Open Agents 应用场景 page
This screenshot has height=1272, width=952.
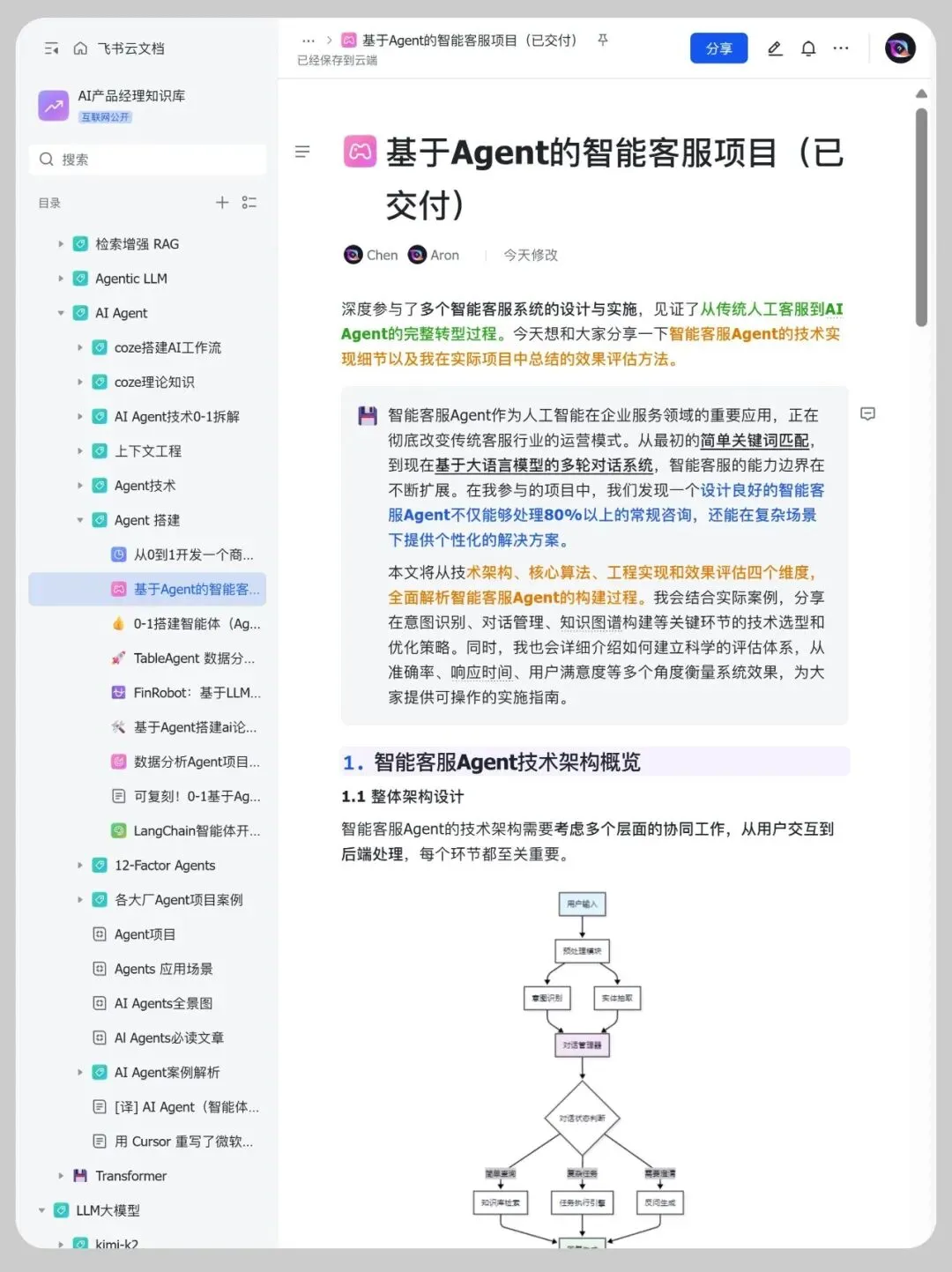[147, 969]
